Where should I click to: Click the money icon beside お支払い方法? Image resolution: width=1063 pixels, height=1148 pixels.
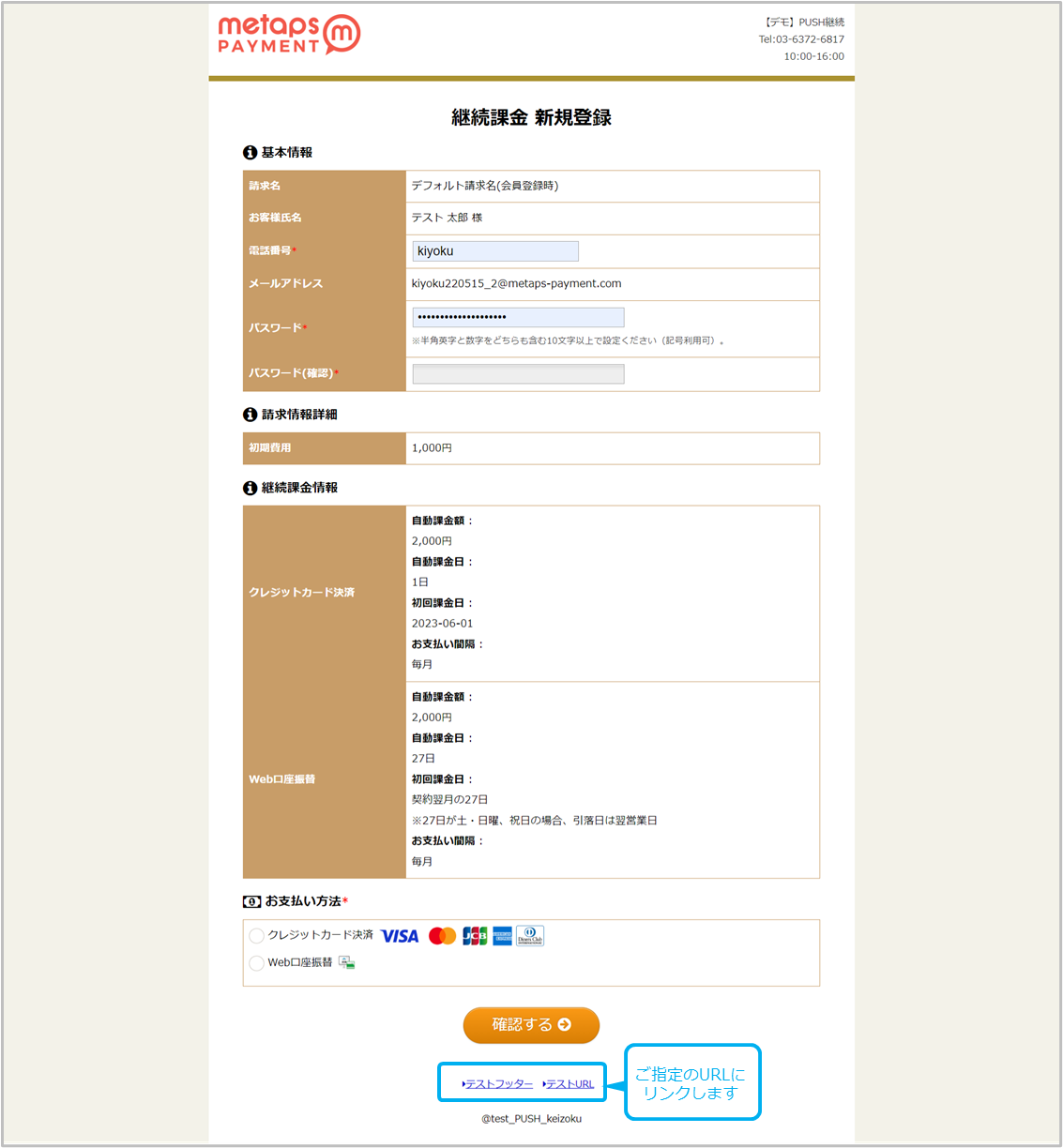point(251,901)
